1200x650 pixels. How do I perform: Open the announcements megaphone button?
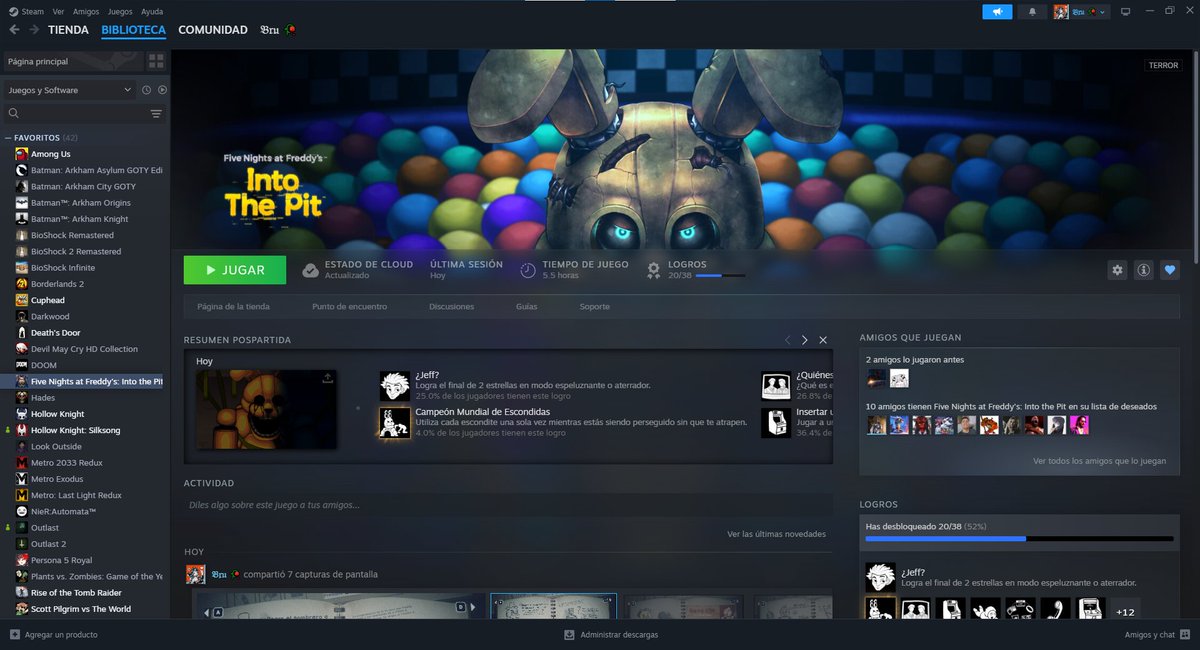coord(997,12)
